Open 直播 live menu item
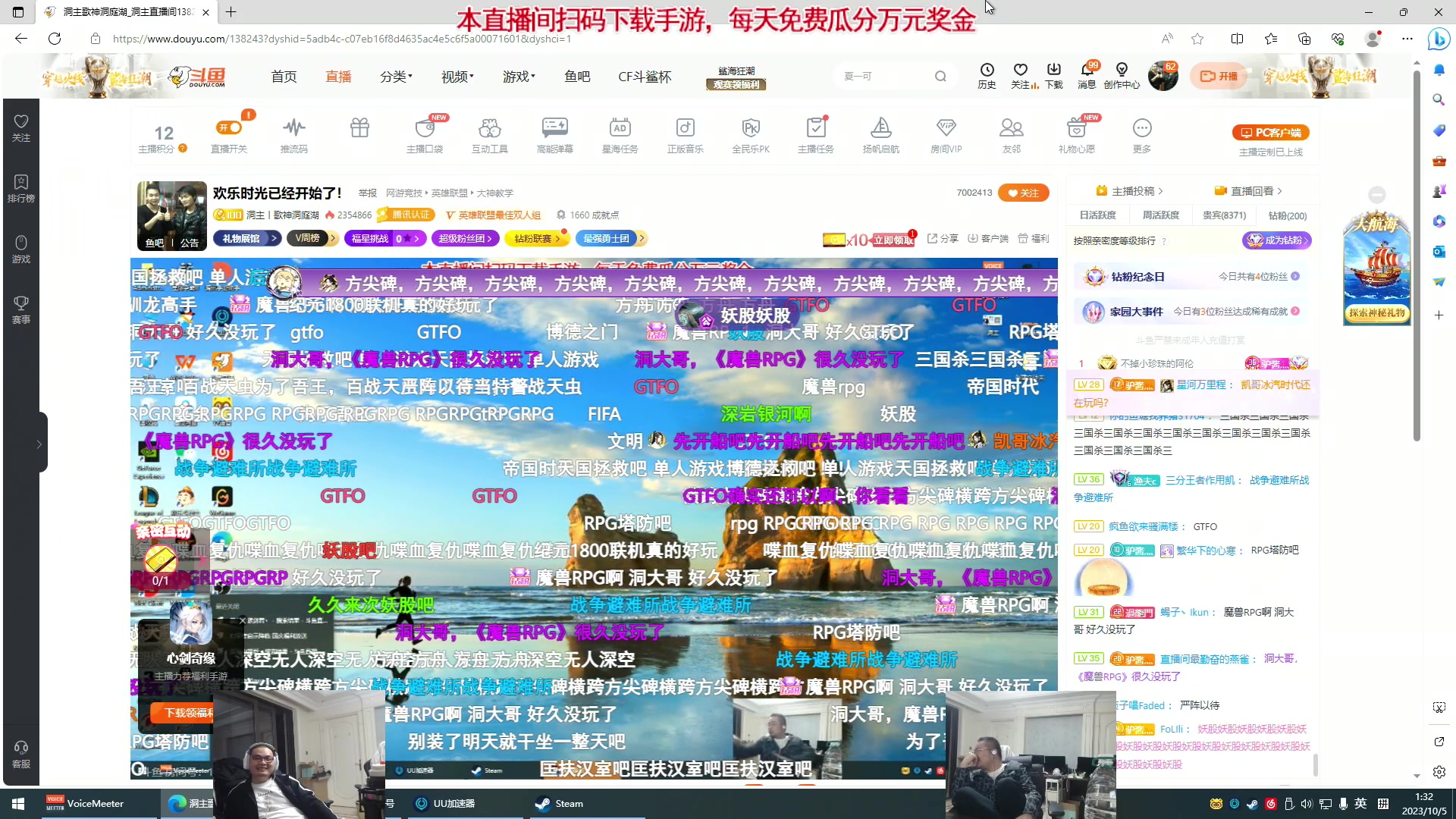Screen dimensions: 1456x819 338,77
